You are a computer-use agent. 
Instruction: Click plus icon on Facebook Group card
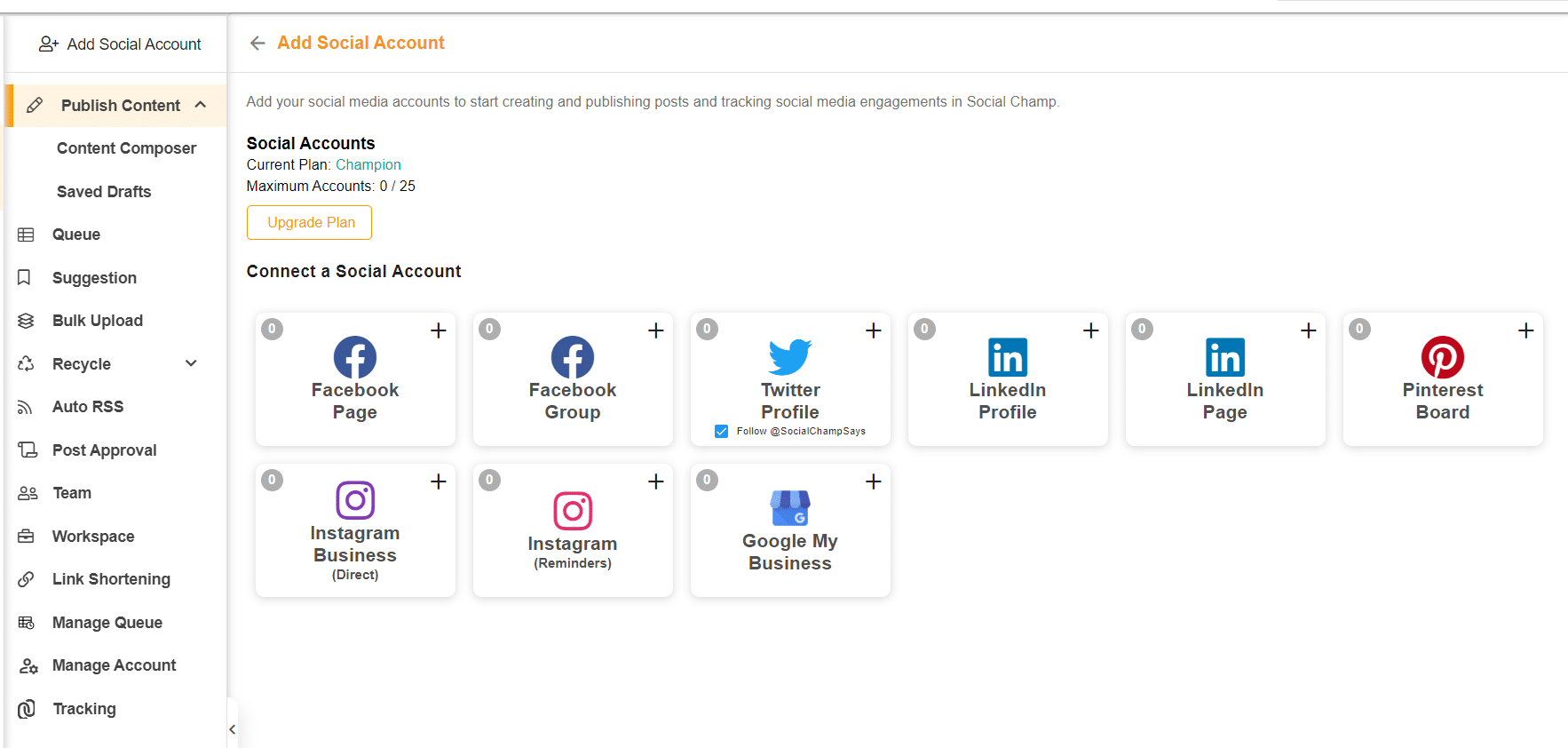click(x=656, y=330)
